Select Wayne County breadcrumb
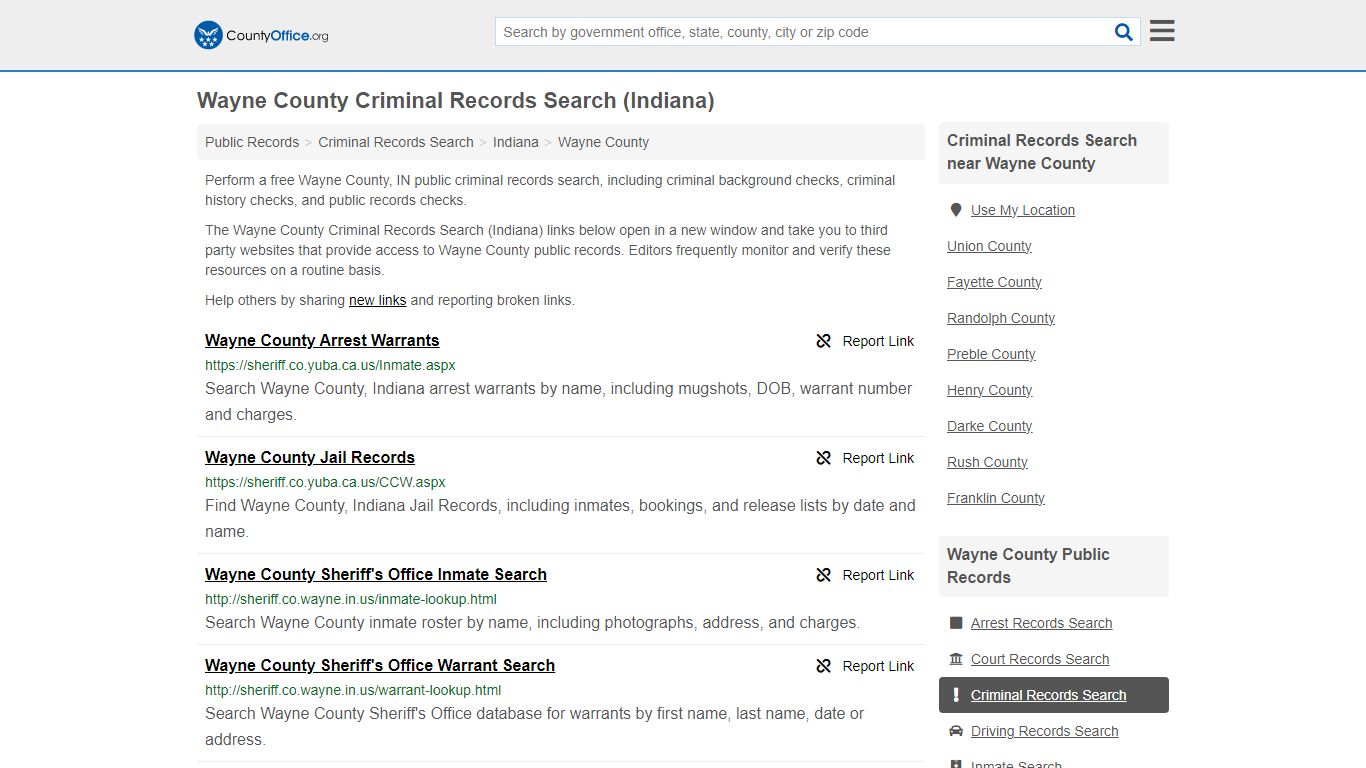 click(604, 142)
